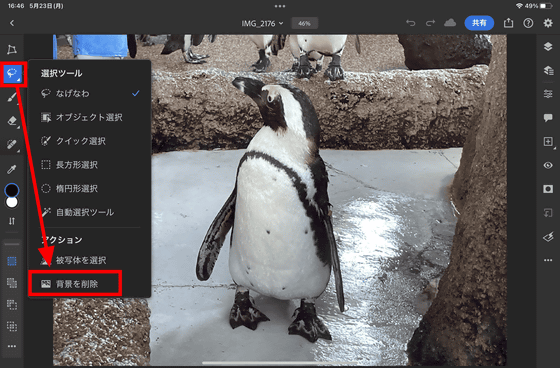Screen dimensions: 560x368
Task: Open document name IMG_2176 dropdown
Action: pyautogui.click(x=262, y=24)
